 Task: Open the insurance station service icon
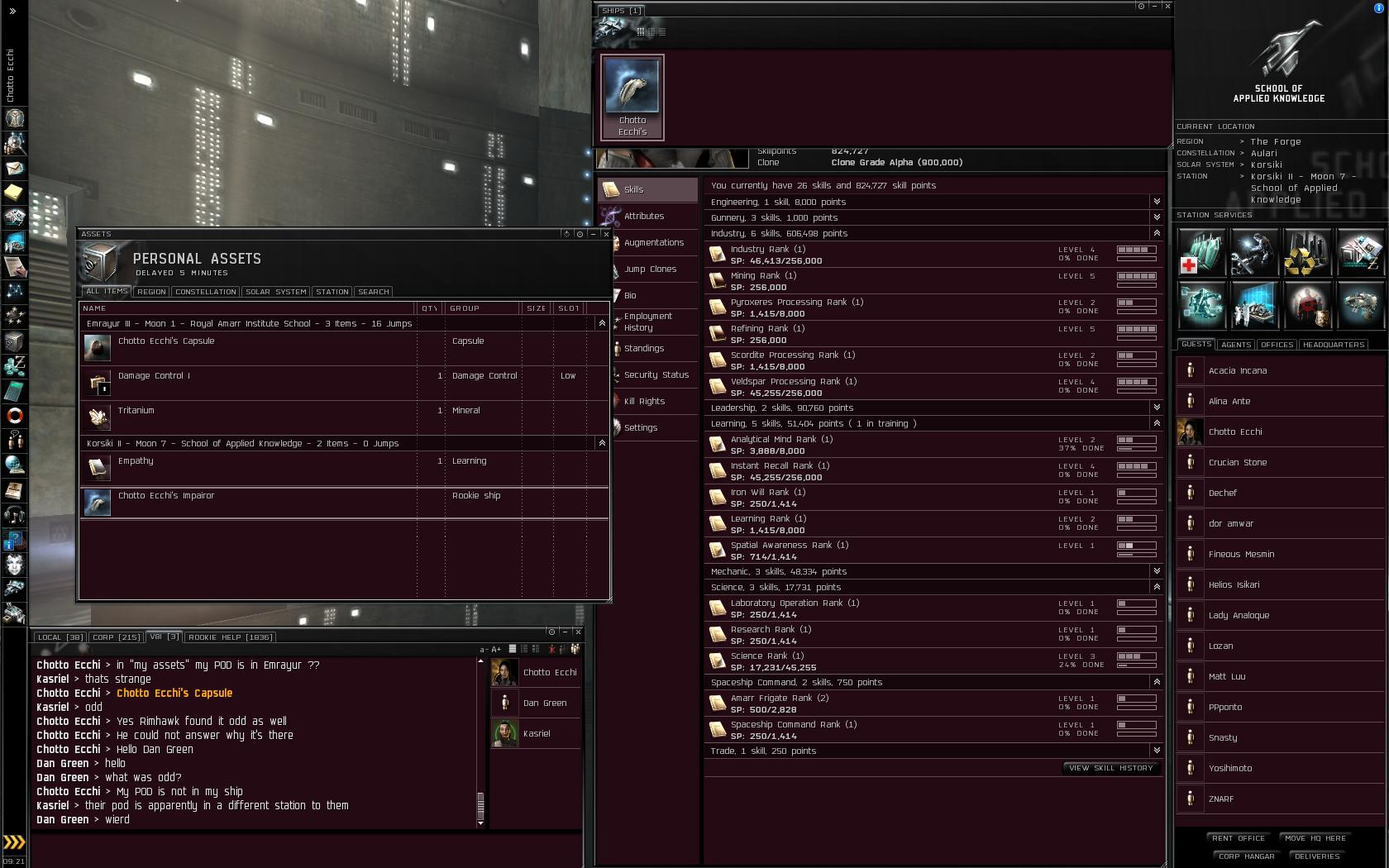[x=1360, y=304]
